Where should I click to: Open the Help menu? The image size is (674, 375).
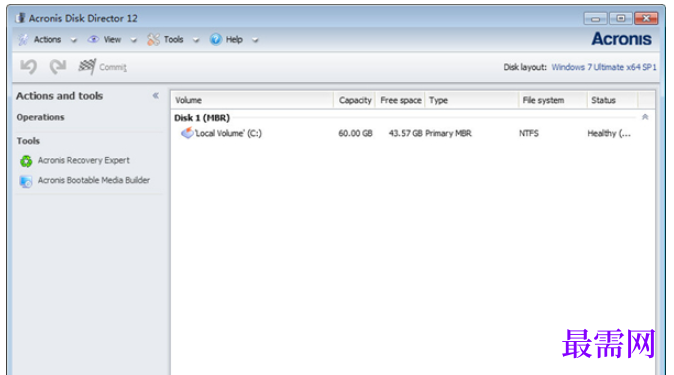pos(234,40)
